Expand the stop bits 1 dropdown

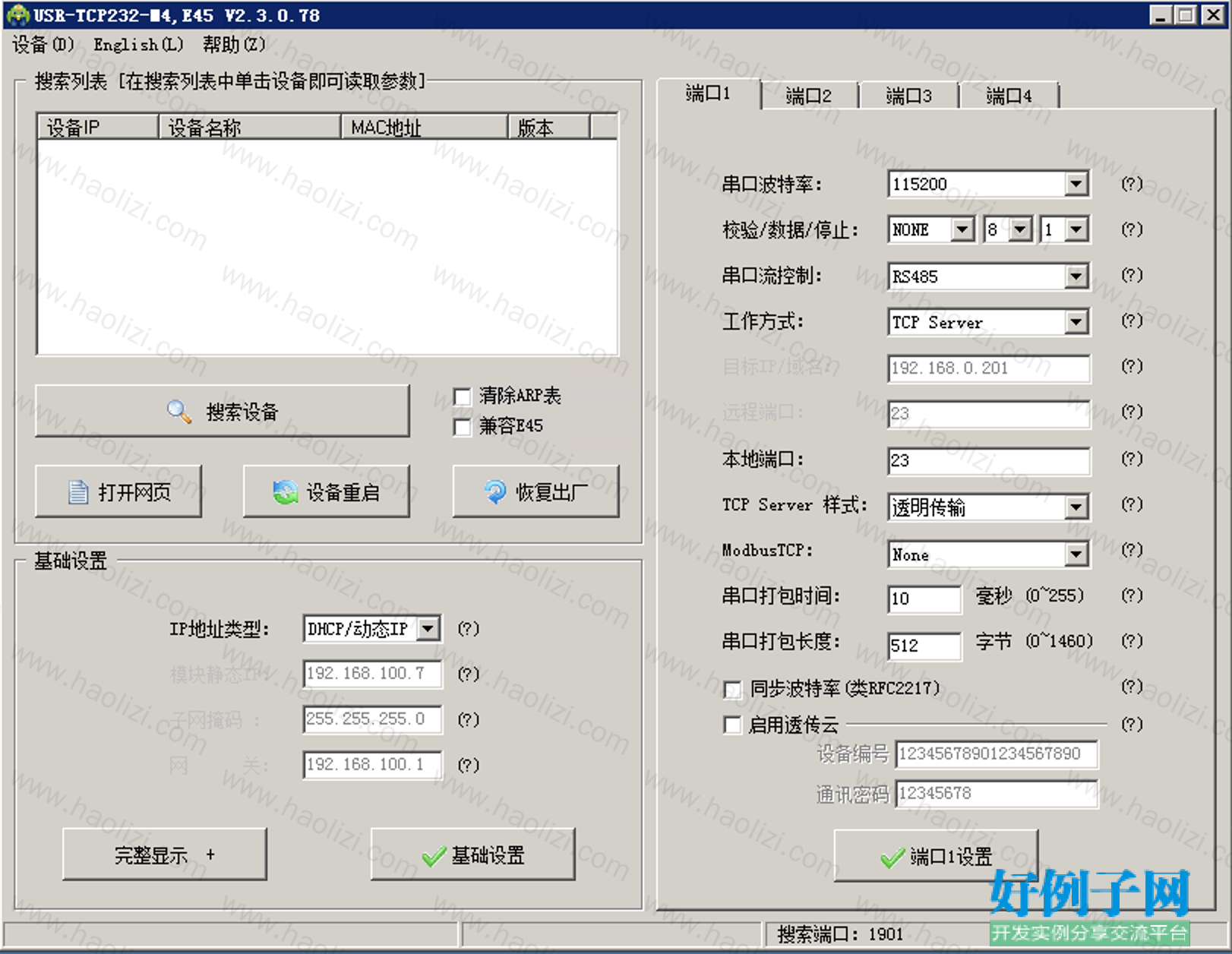[1076, 229]
